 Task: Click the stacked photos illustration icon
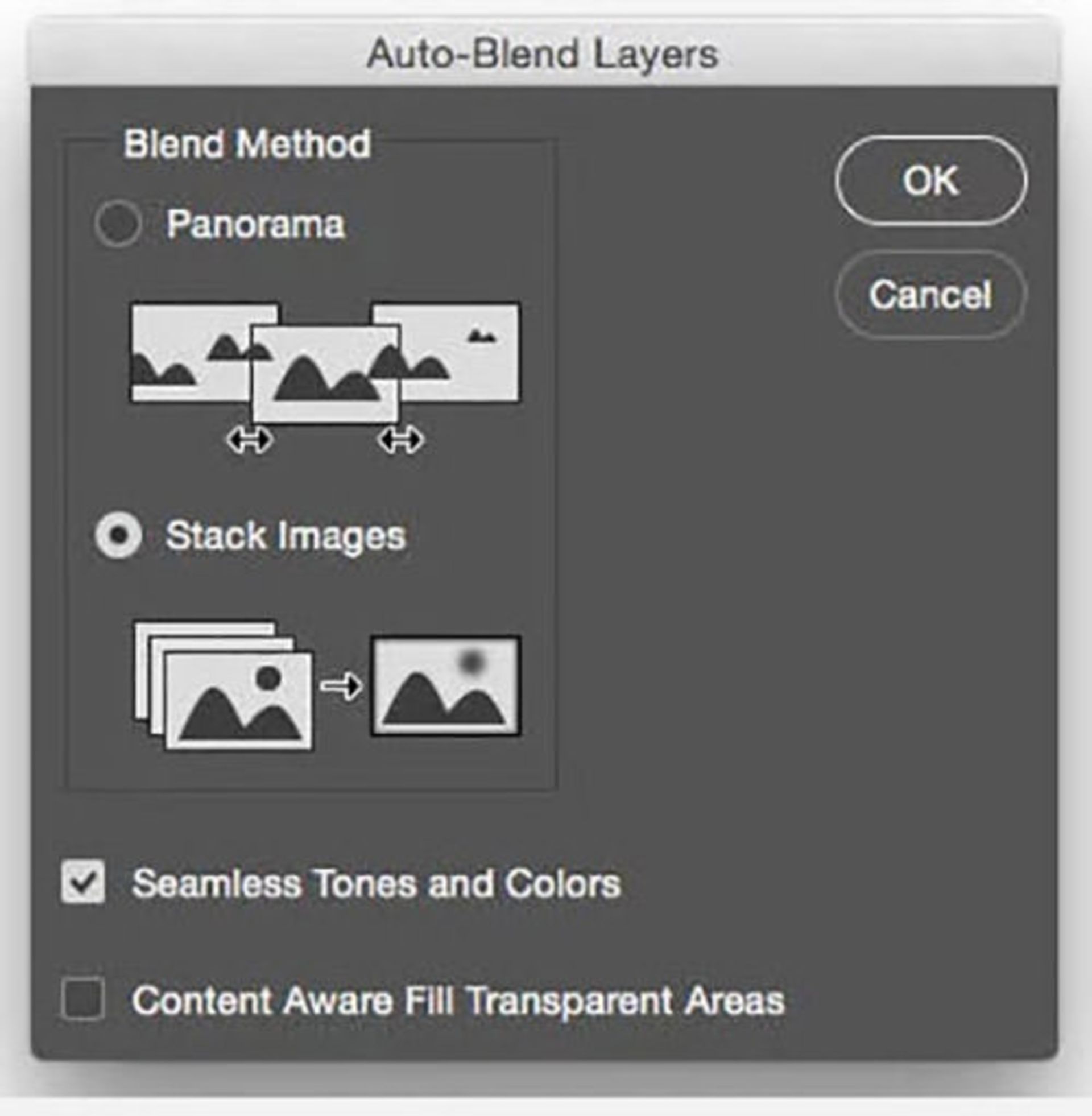tap(225, 687)
